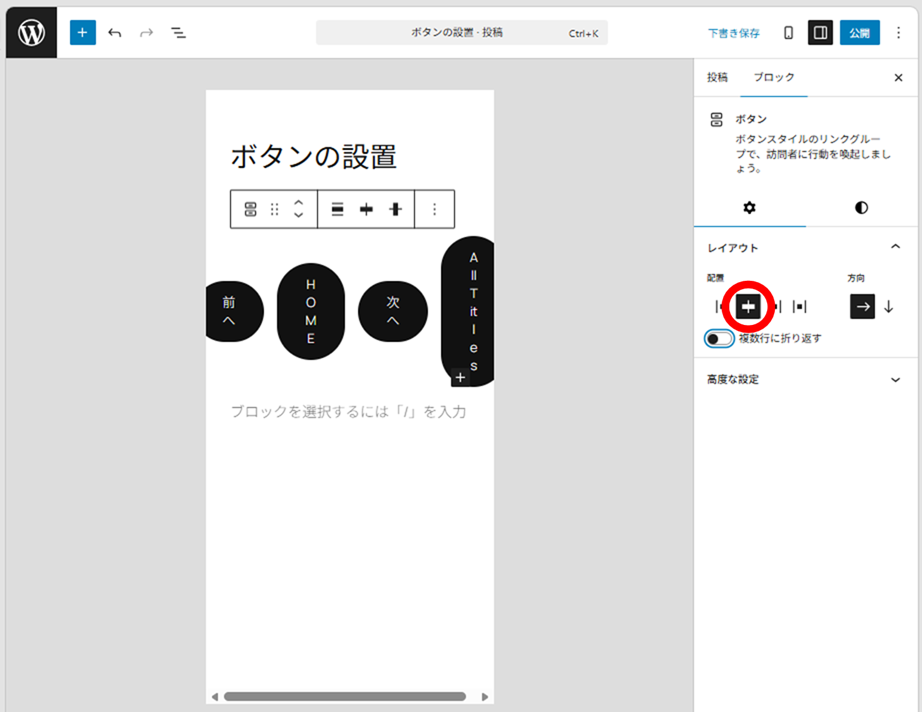922x712 pixels.
Task: Expand the 高度な設定 section
Action: point(895,380)
